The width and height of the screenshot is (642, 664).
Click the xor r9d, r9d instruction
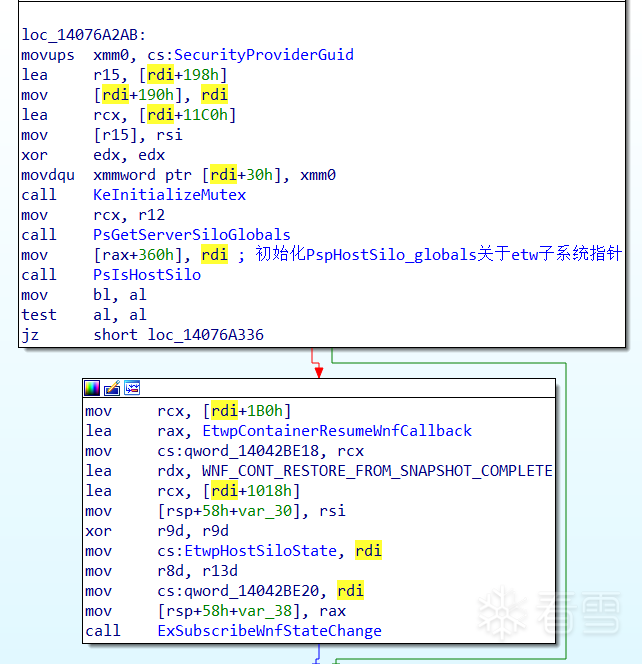coord(157,531)
